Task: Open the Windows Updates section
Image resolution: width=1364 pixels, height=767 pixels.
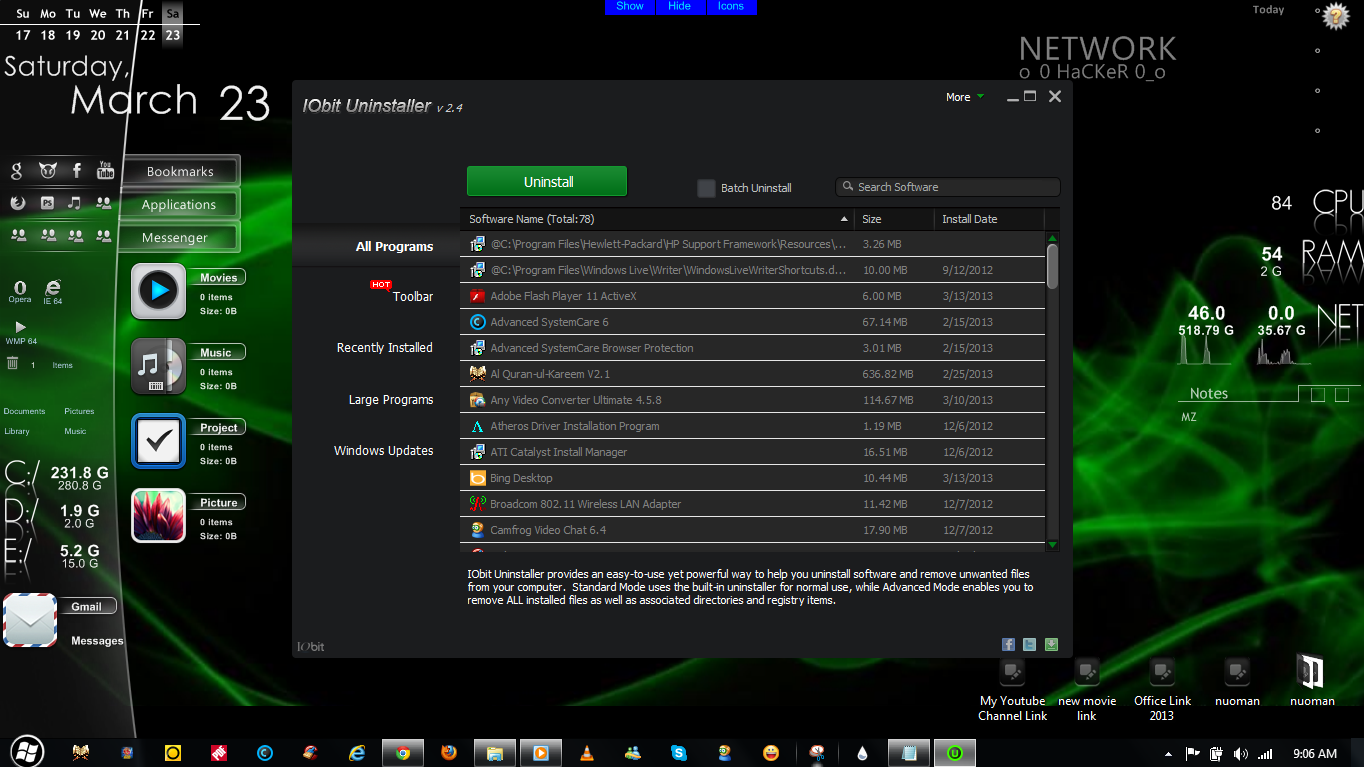Action: [384, 451]
